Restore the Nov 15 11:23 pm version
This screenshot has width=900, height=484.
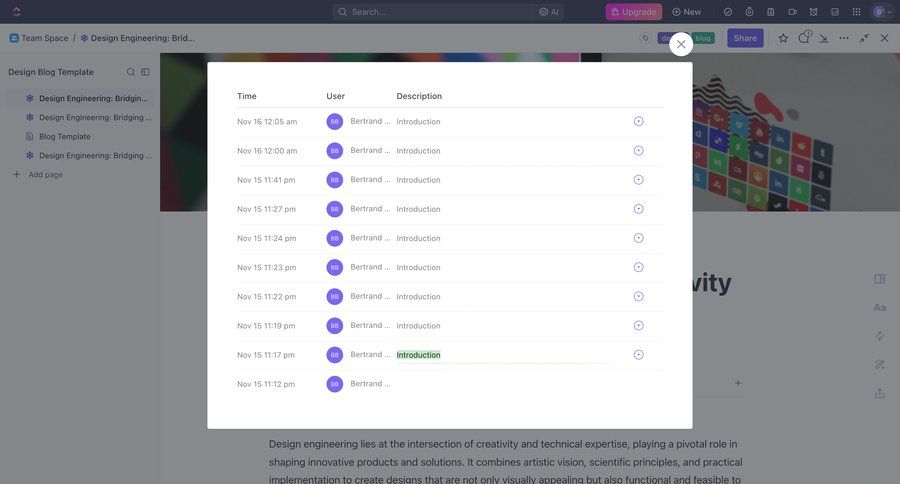click(638, 267)
